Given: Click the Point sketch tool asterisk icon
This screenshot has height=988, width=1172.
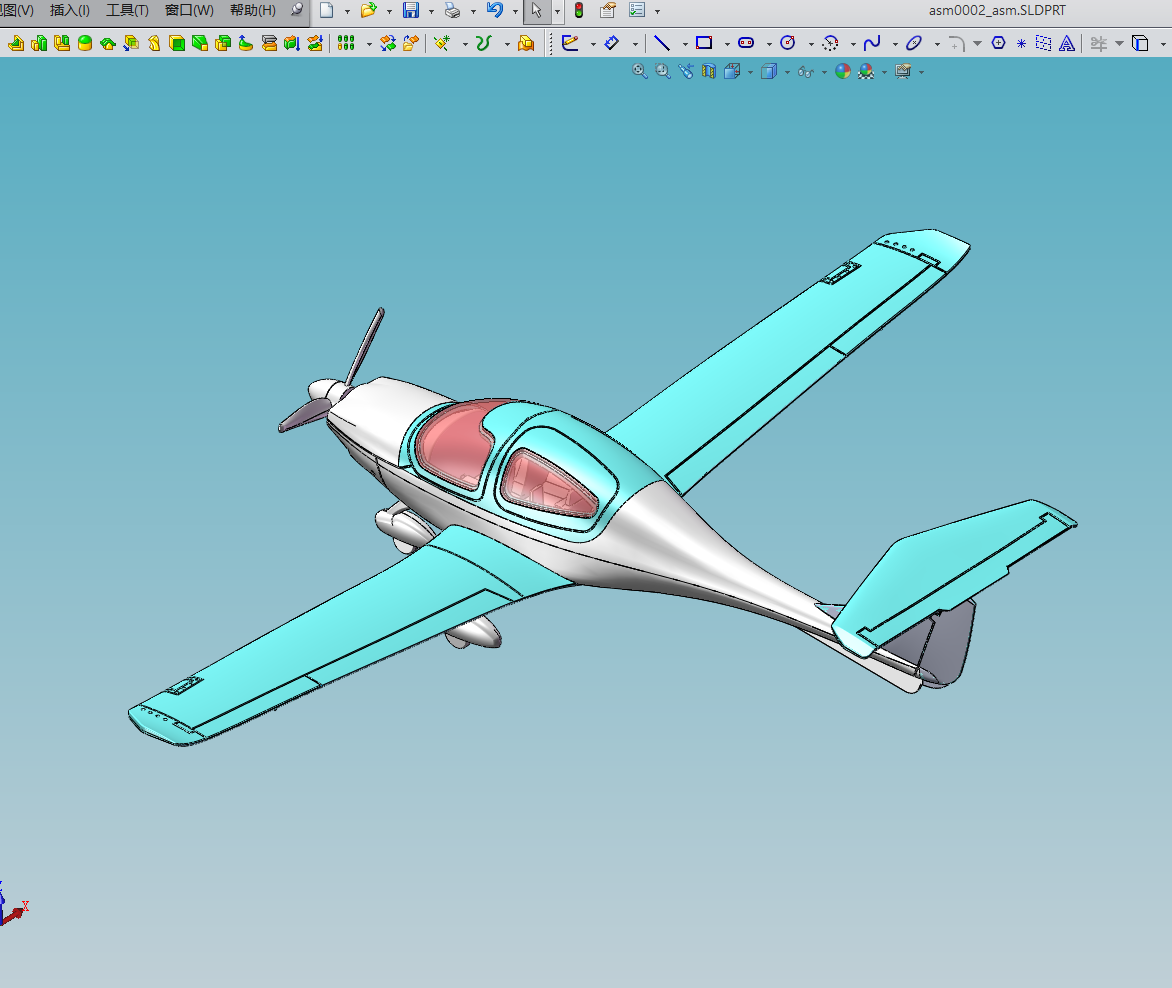Looking at the screenshot, I should coord(1021,43).
